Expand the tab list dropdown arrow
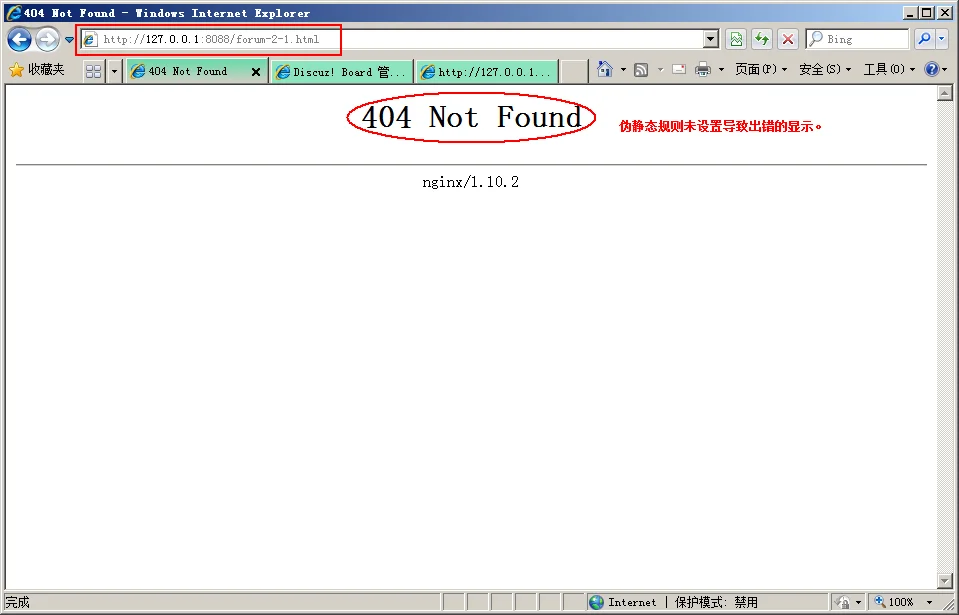This screenshot has height=615, width=959. (114, 72)
